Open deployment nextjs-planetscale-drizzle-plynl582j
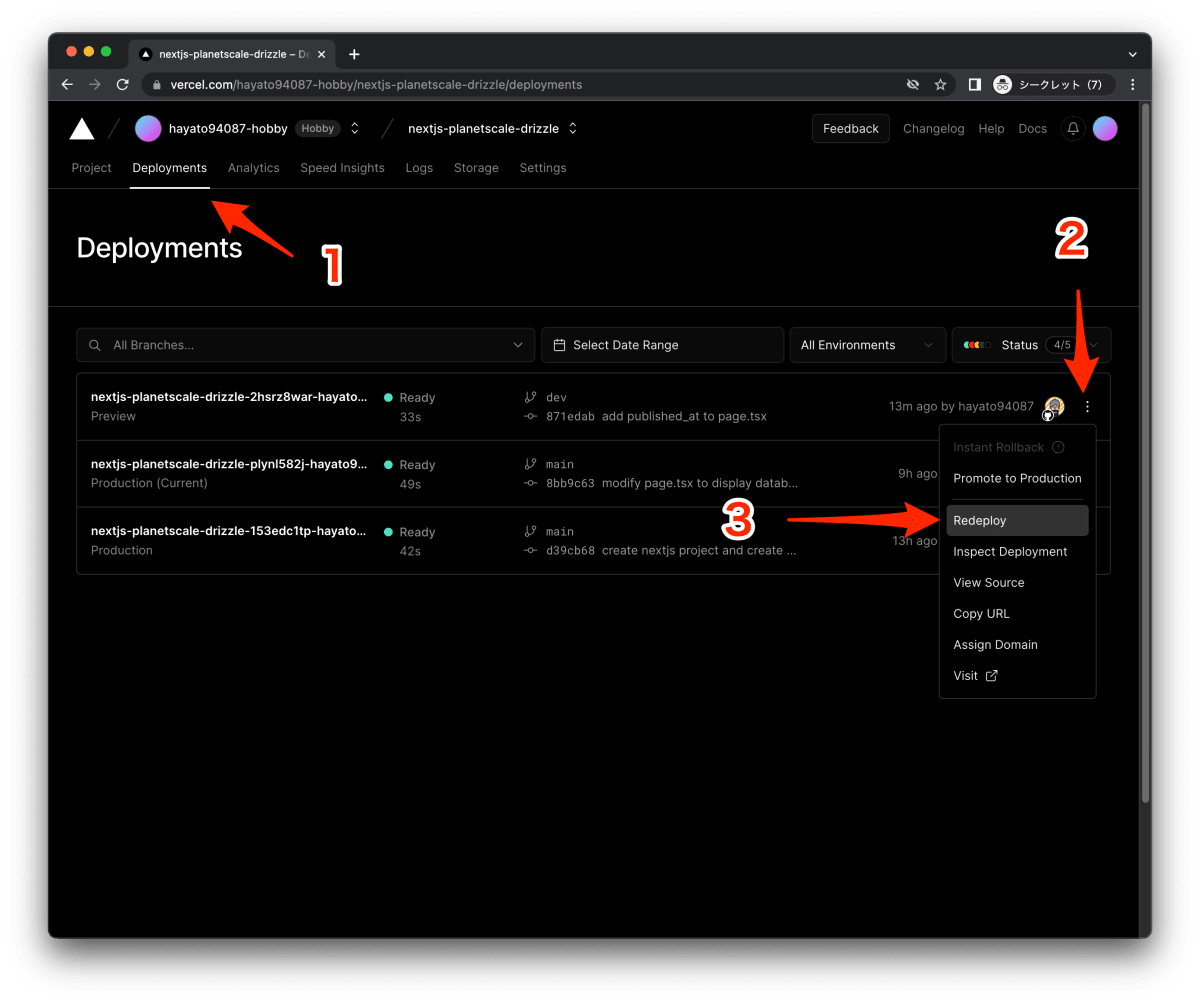The width and height of the screenshot is (1200, 1002). 229,464
